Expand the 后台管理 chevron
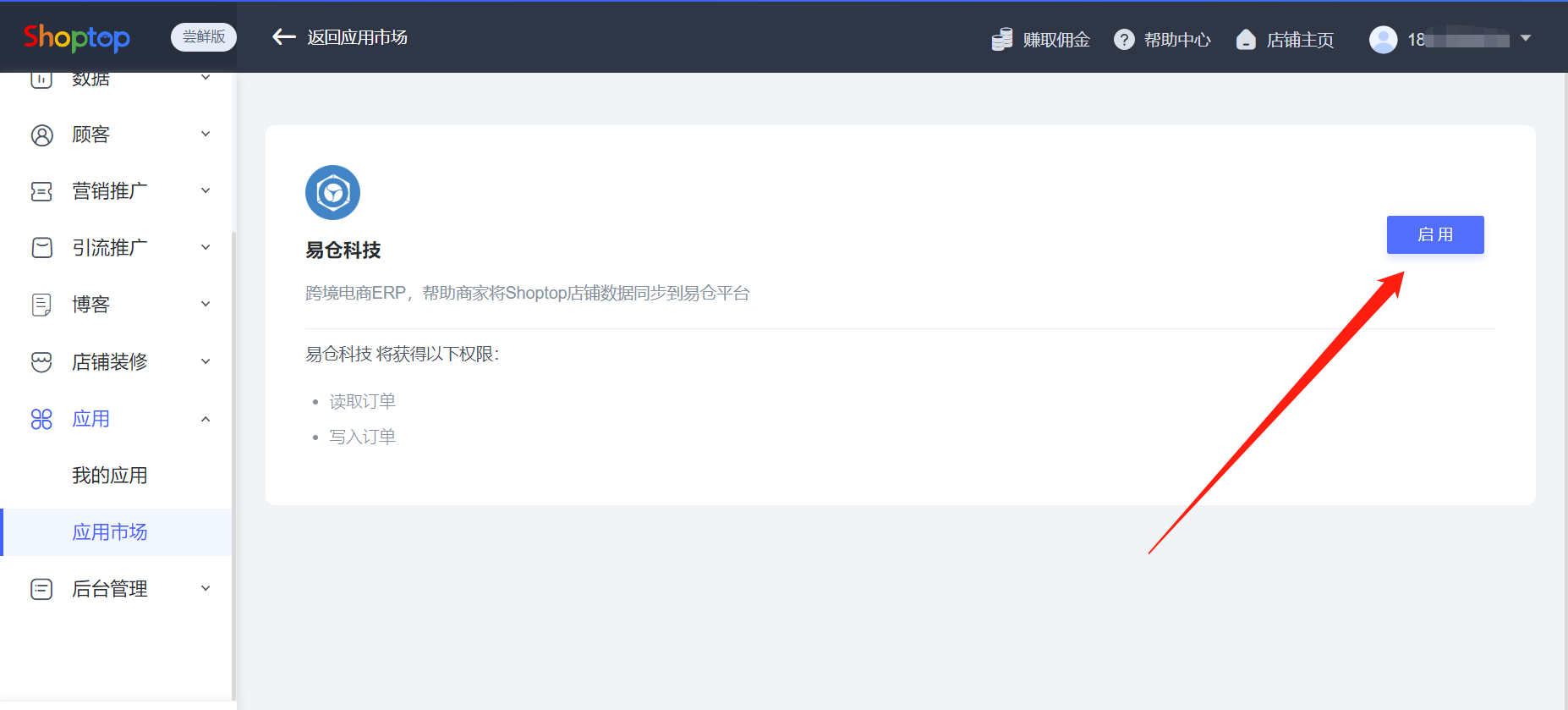This screenshot has height=710, width=1568. [x=206, y=588]
